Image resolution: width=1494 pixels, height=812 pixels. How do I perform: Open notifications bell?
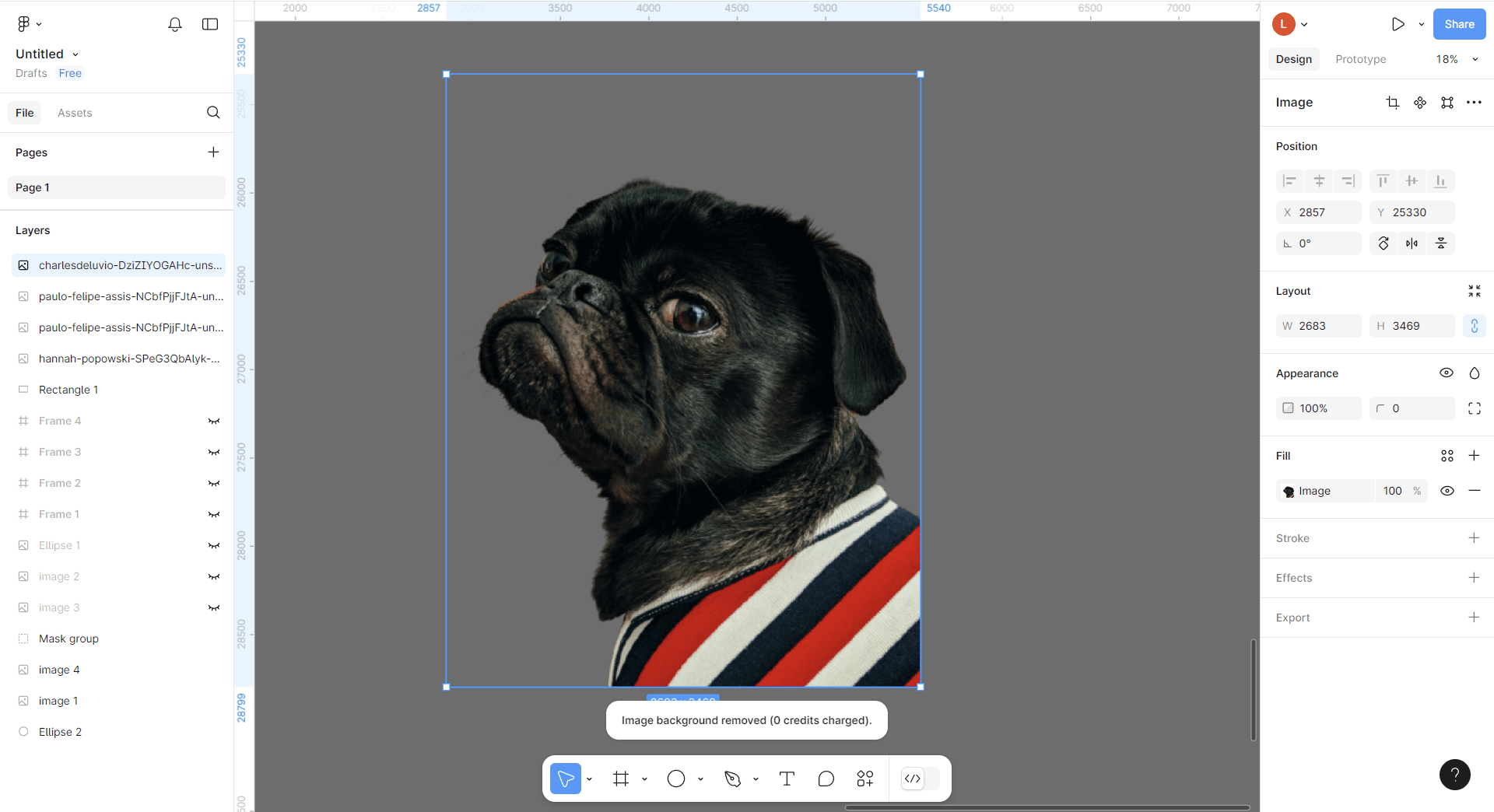[175, 24]
